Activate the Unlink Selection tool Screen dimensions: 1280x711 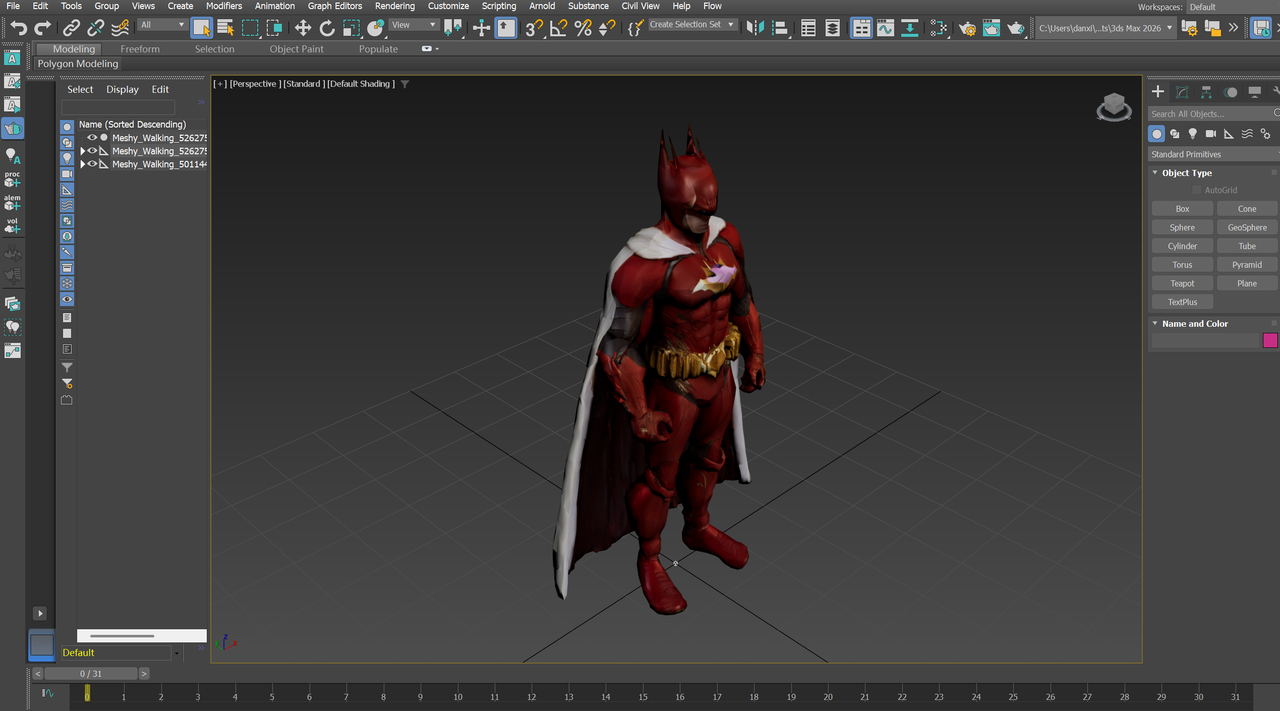(96, 28)
